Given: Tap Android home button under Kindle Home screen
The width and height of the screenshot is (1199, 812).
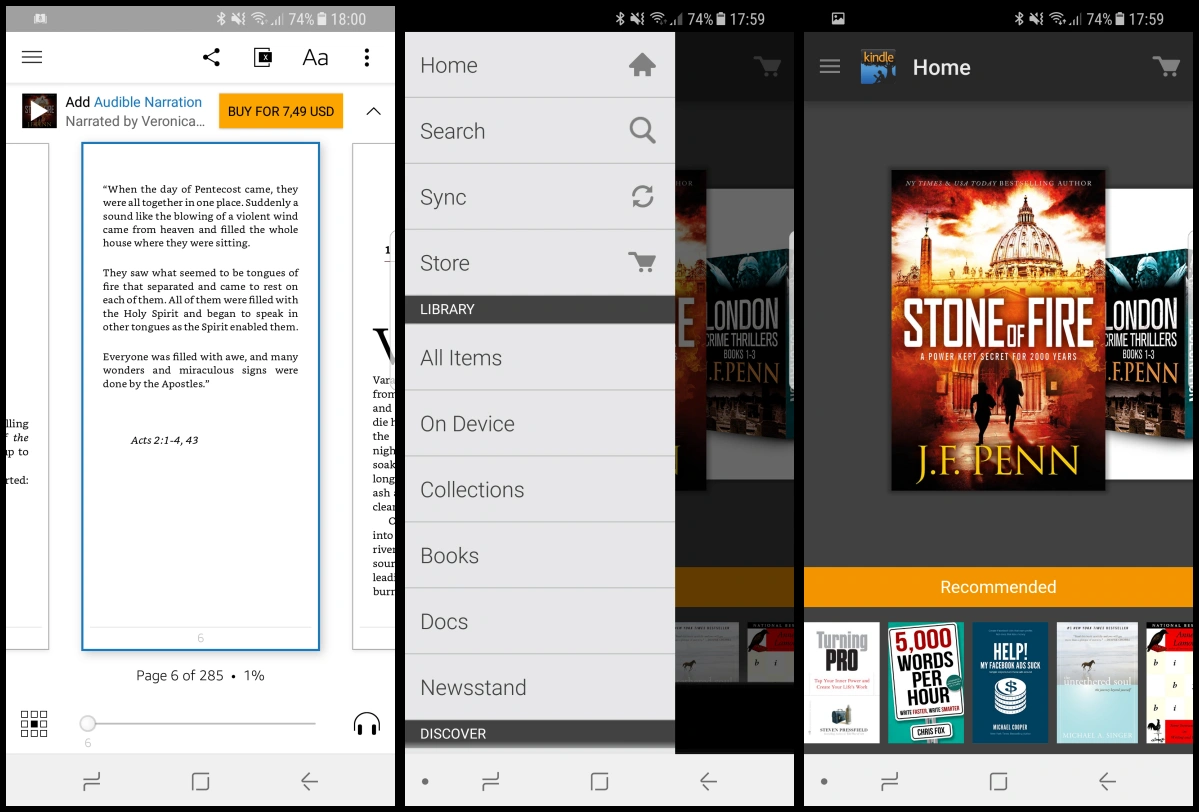Looking at the screenshot, I should click(x=999, y=781).
